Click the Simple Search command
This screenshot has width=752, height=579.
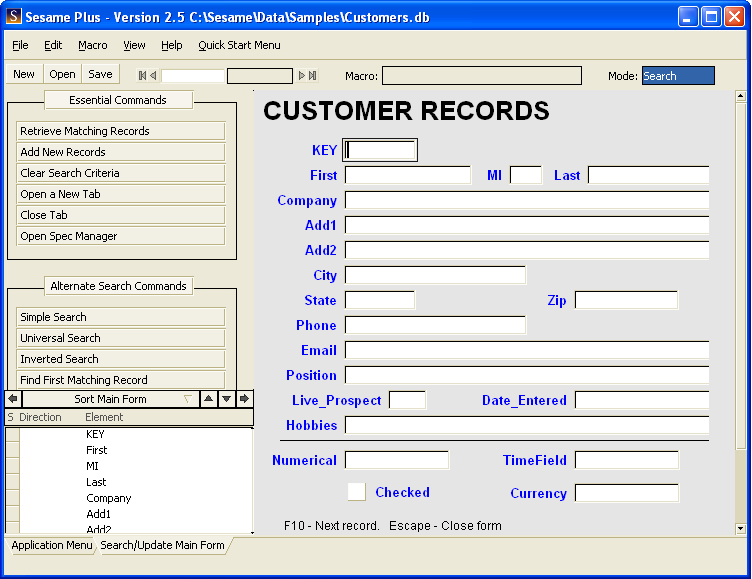click(121, 317)
